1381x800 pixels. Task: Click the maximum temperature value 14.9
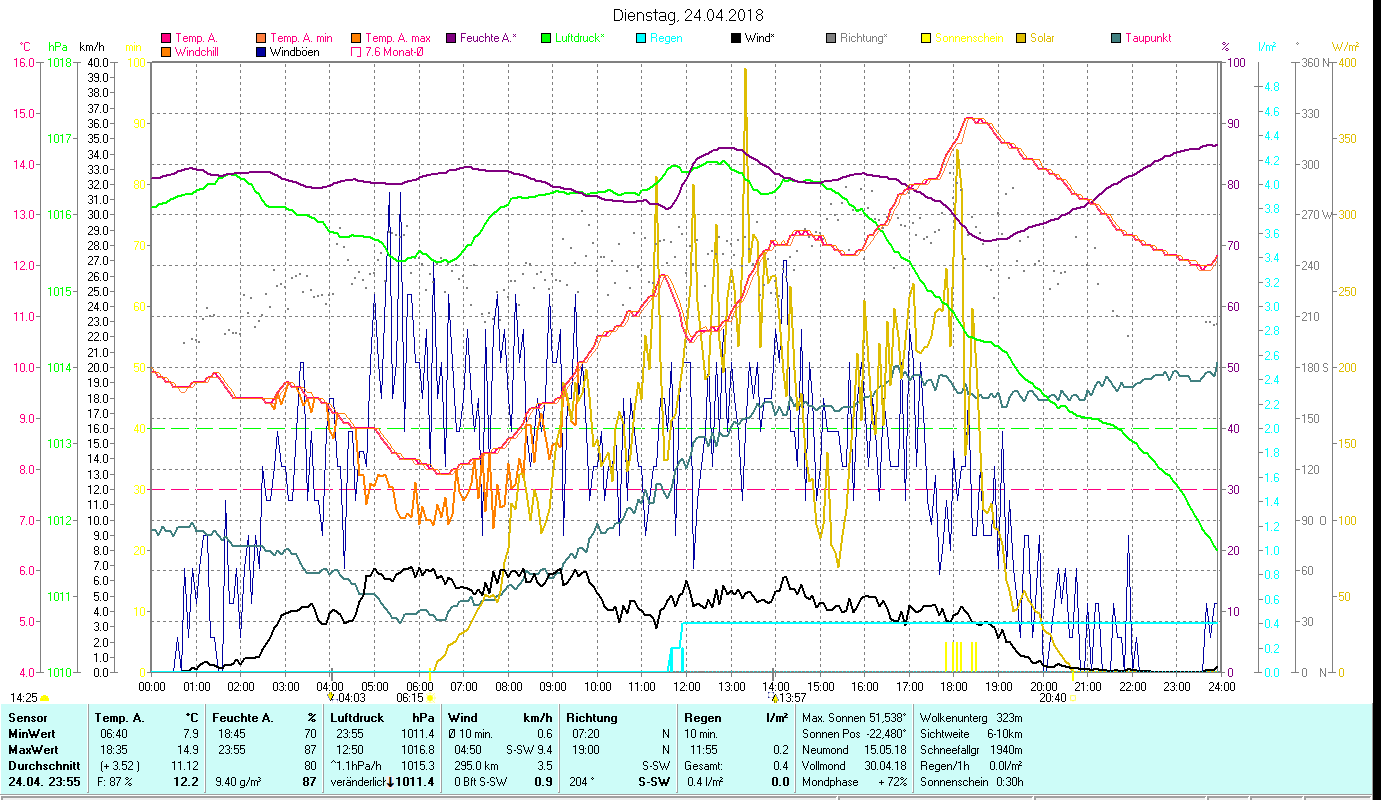coord(188,749)
